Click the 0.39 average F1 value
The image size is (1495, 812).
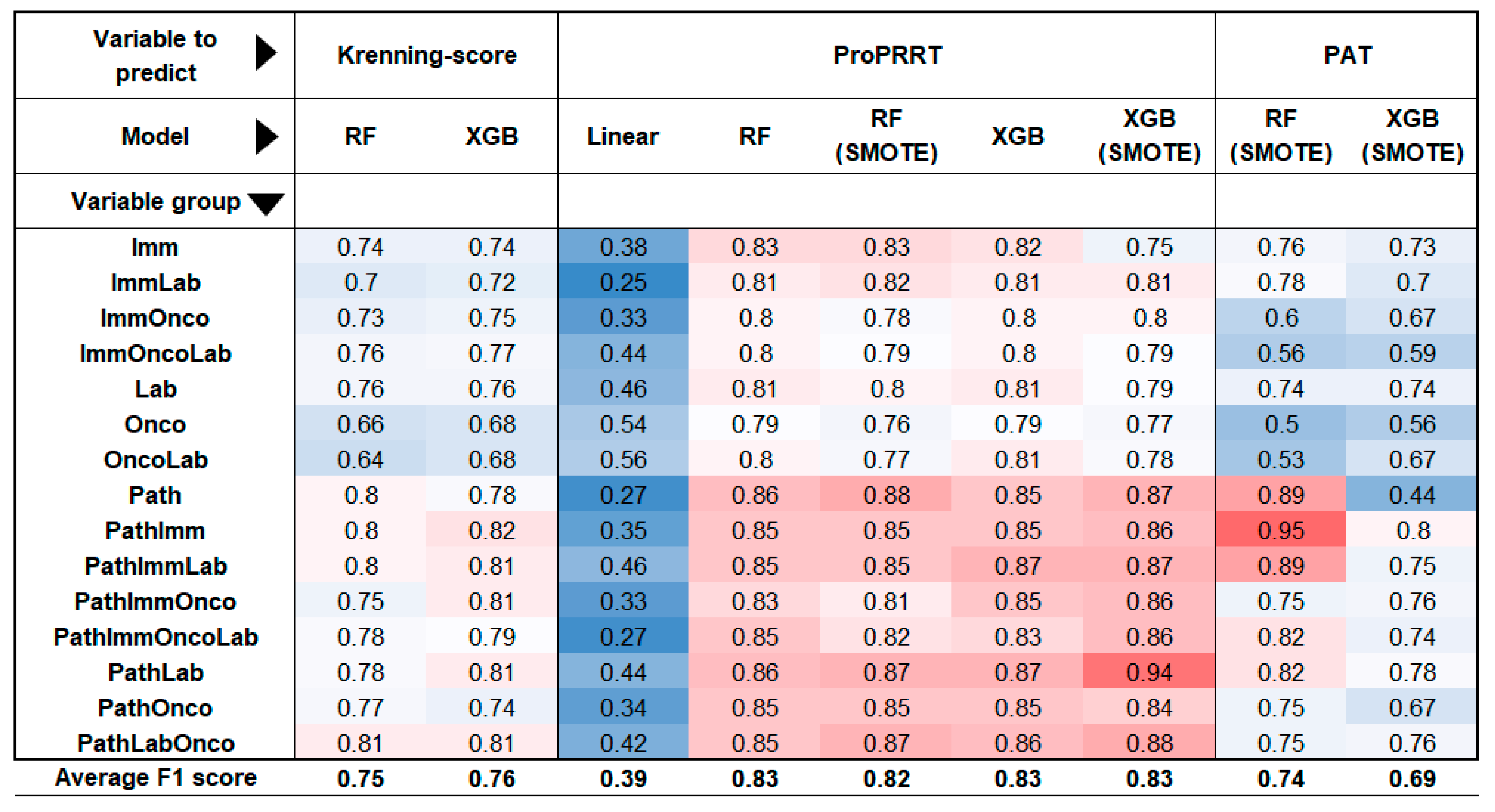pos(623,778)
